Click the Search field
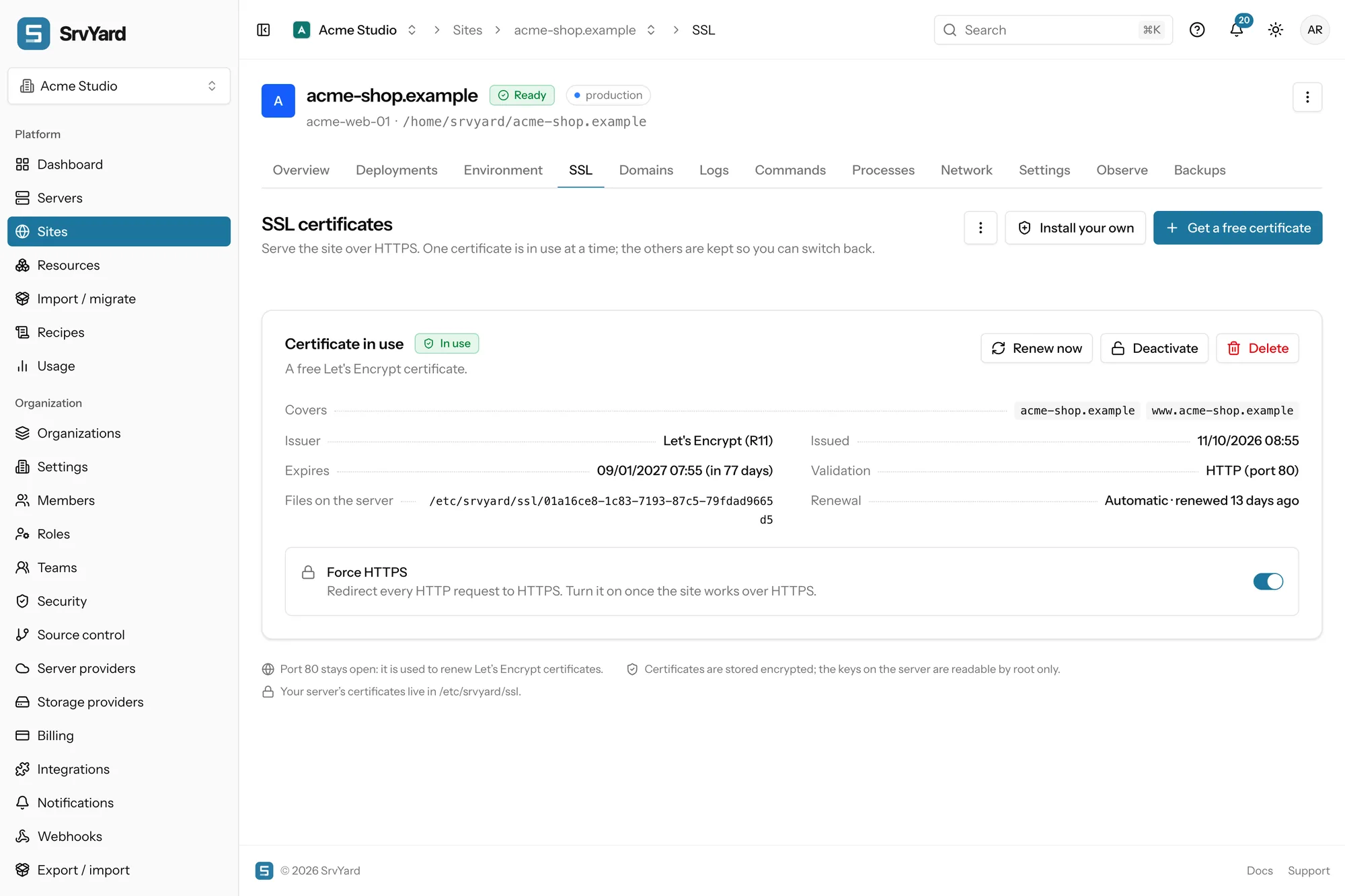 coord(1053,30)
